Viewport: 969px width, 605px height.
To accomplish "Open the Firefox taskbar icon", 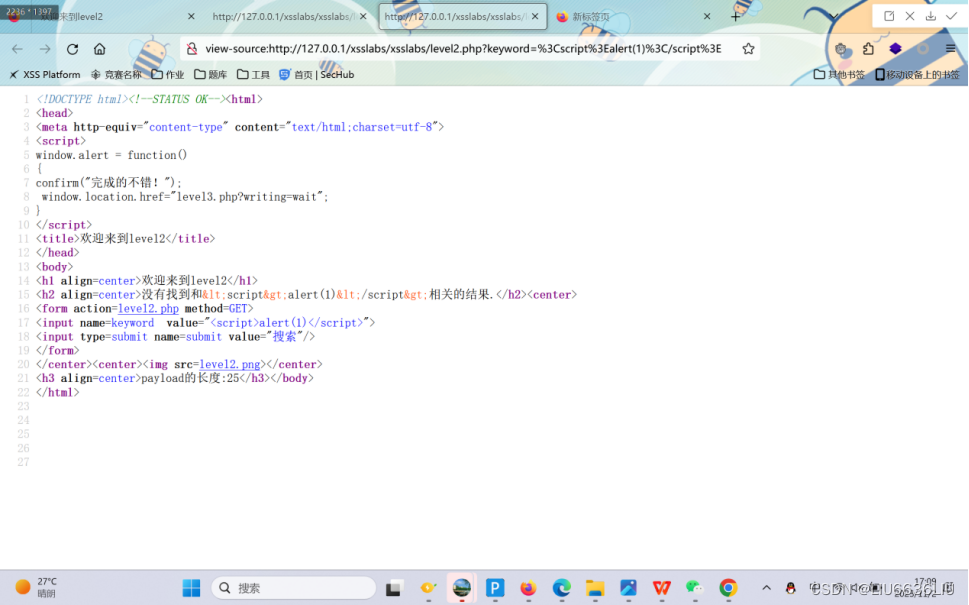I will coord(528,588).
